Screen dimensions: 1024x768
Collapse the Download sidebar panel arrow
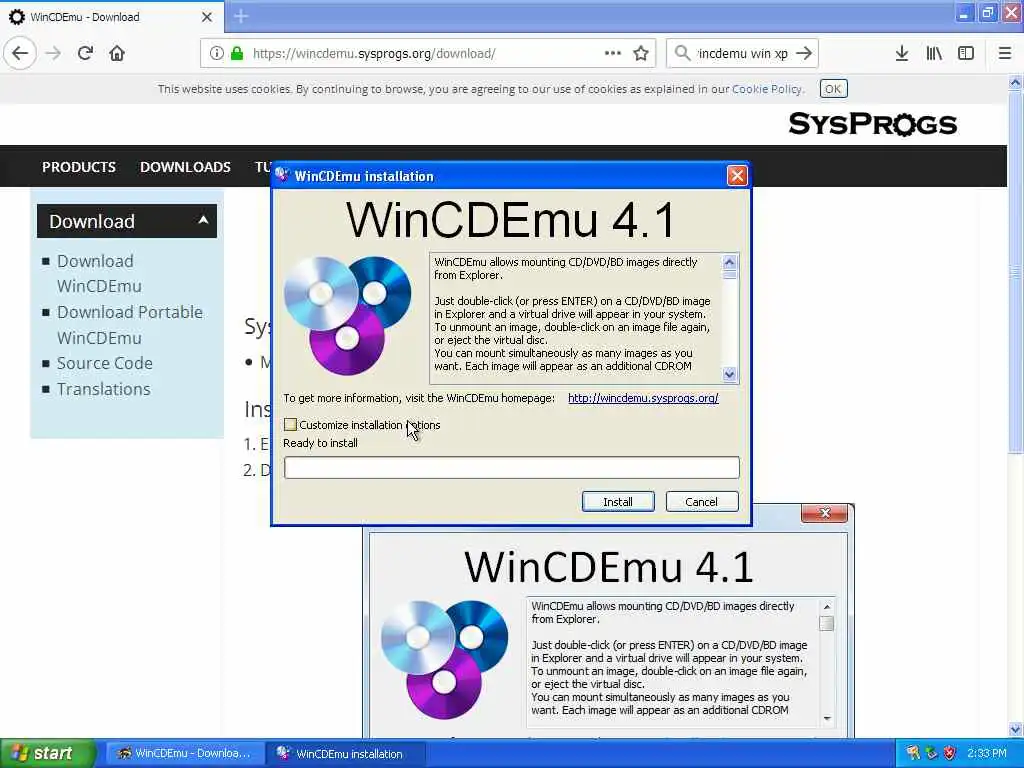pyautogui.click(x=203, y=221)
